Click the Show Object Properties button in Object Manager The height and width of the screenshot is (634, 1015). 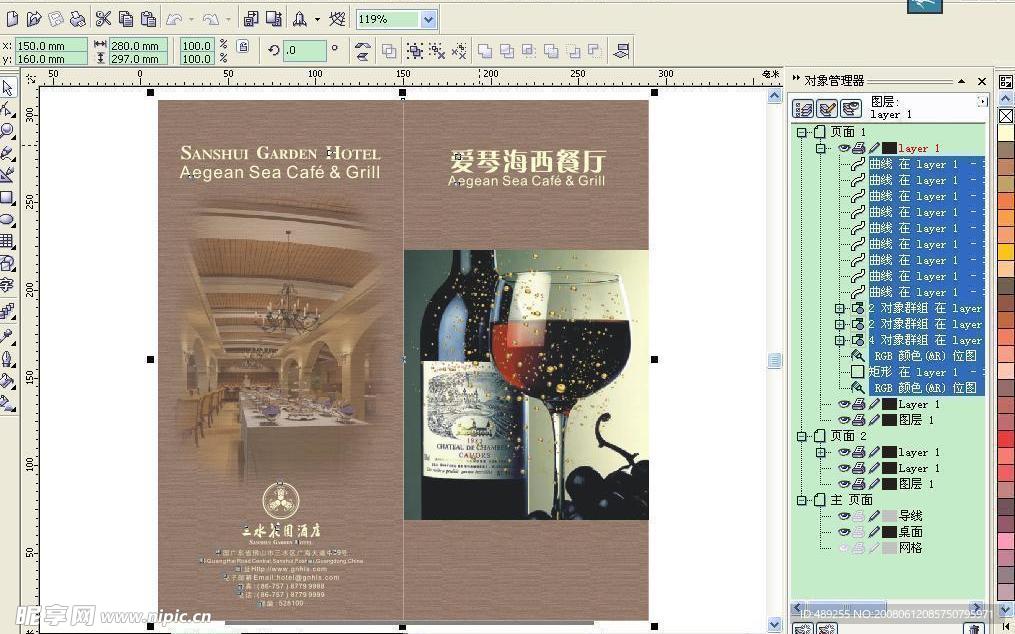click(x=804, y=108)
